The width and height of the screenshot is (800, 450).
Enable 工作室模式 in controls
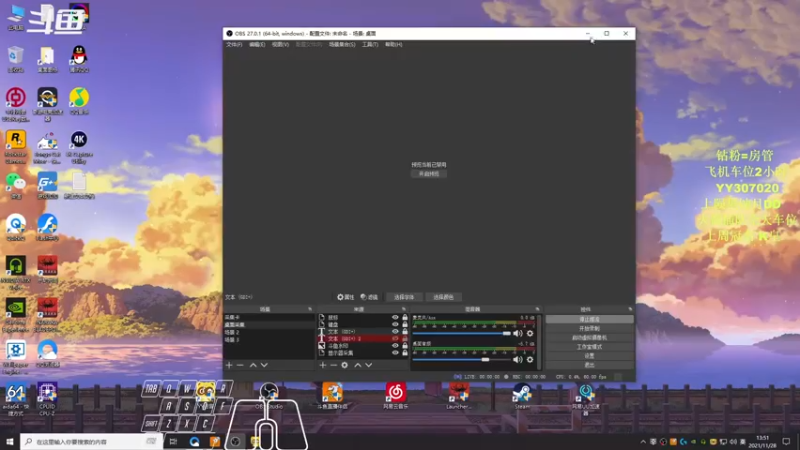(589, 347)
